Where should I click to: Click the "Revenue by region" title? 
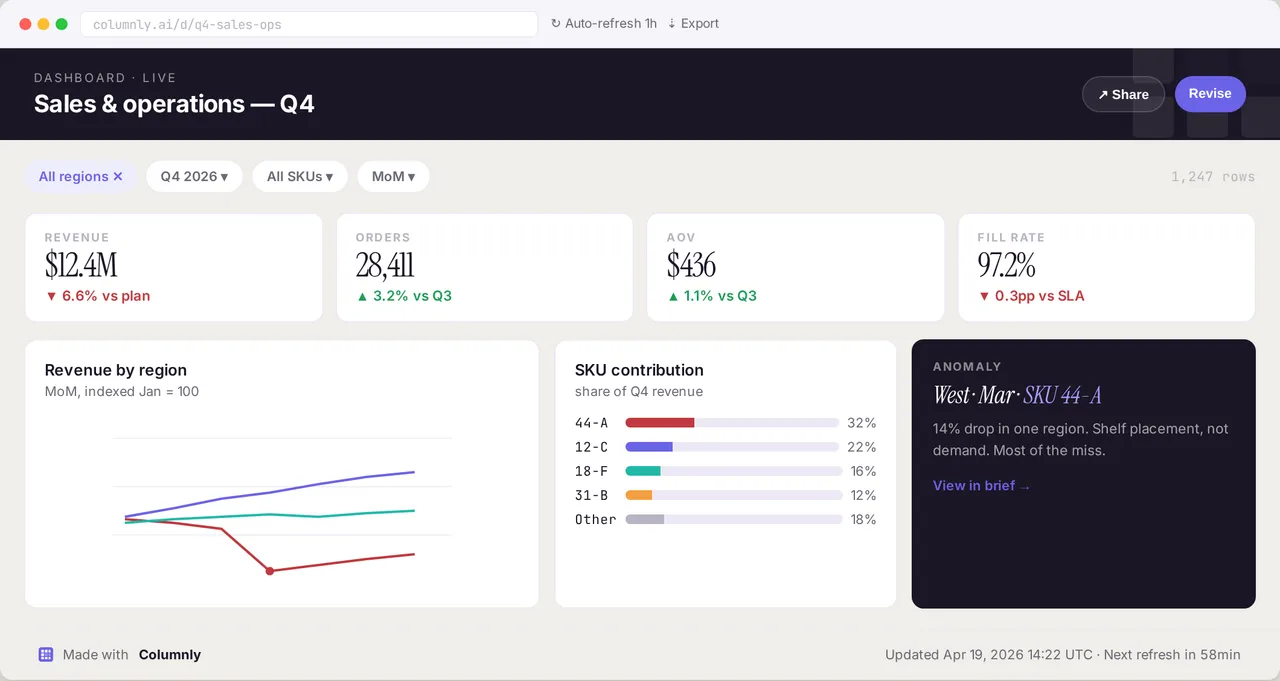(x=116, y=370)
